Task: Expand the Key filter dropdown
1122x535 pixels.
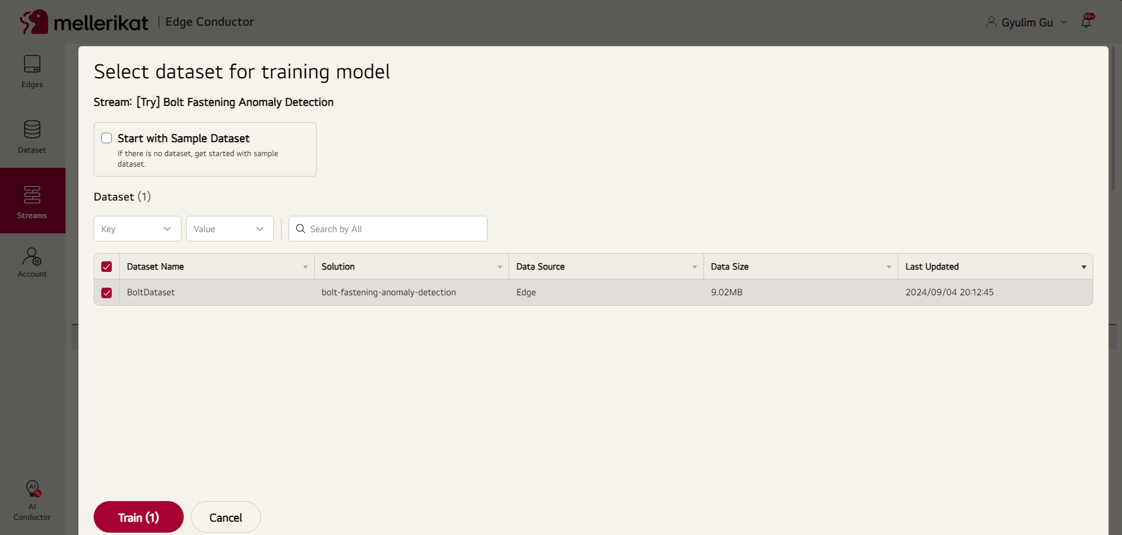Action: [137, 229]
